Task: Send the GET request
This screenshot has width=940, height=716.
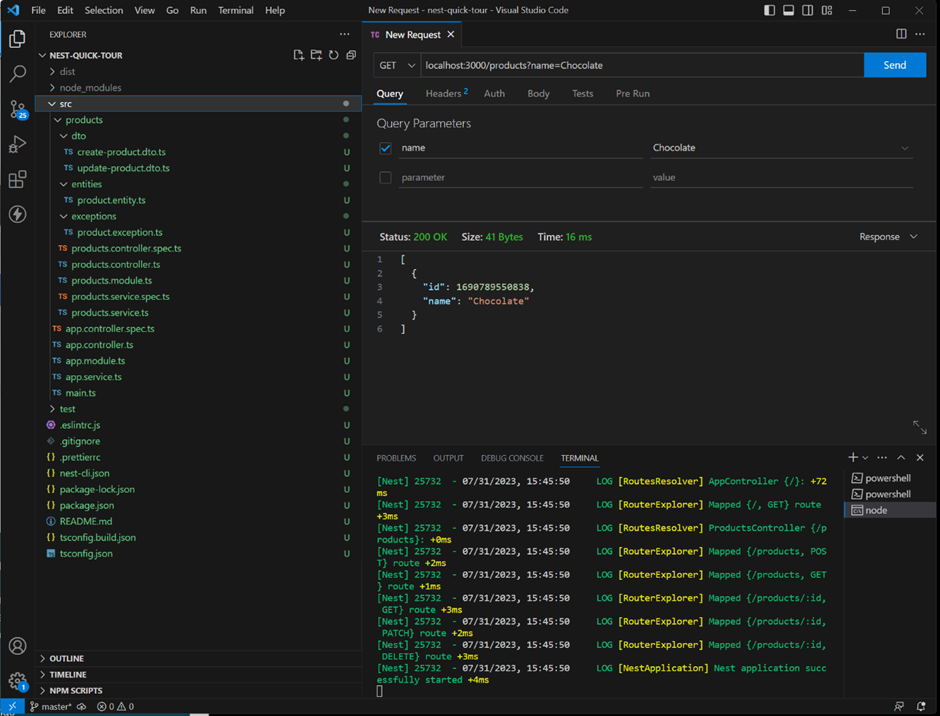Action: (x=894, y=65)
